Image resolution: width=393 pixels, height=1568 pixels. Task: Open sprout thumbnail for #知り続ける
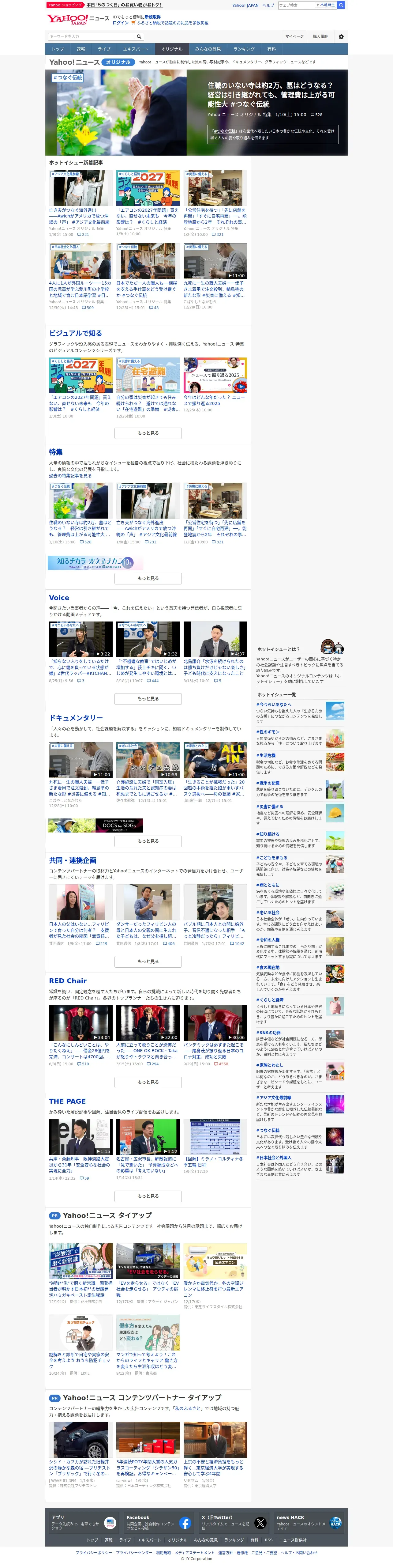click(x=335, y=840)
